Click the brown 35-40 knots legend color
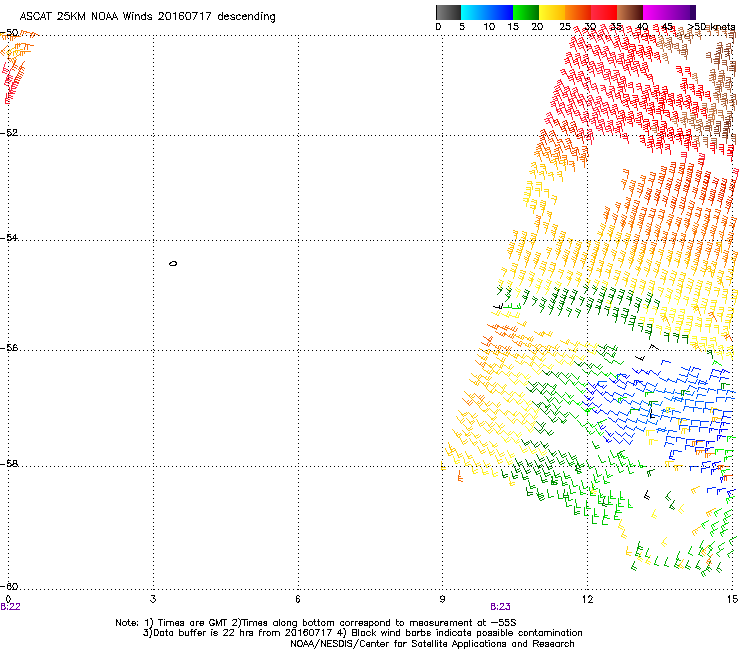 click(x=630, y=12)
